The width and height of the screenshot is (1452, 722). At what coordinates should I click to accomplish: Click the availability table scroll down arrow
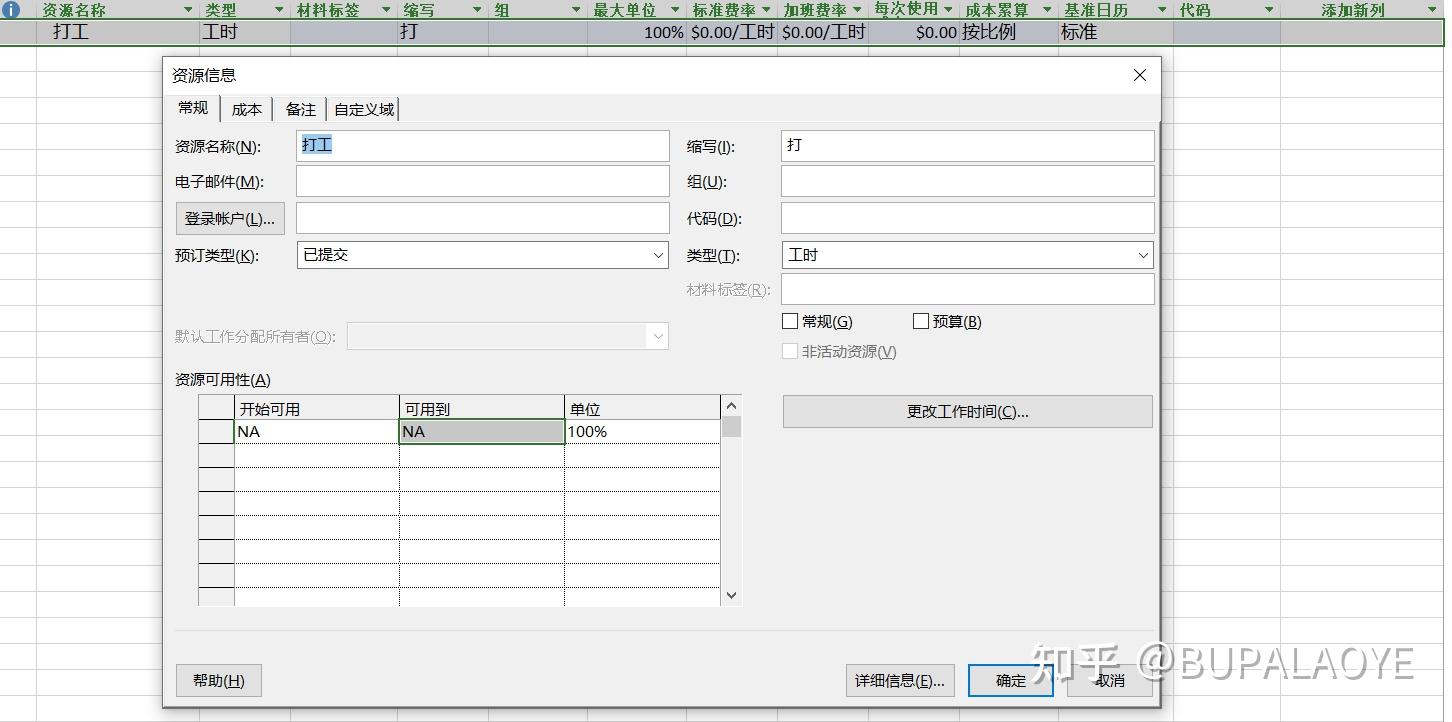tap(731, 595)
